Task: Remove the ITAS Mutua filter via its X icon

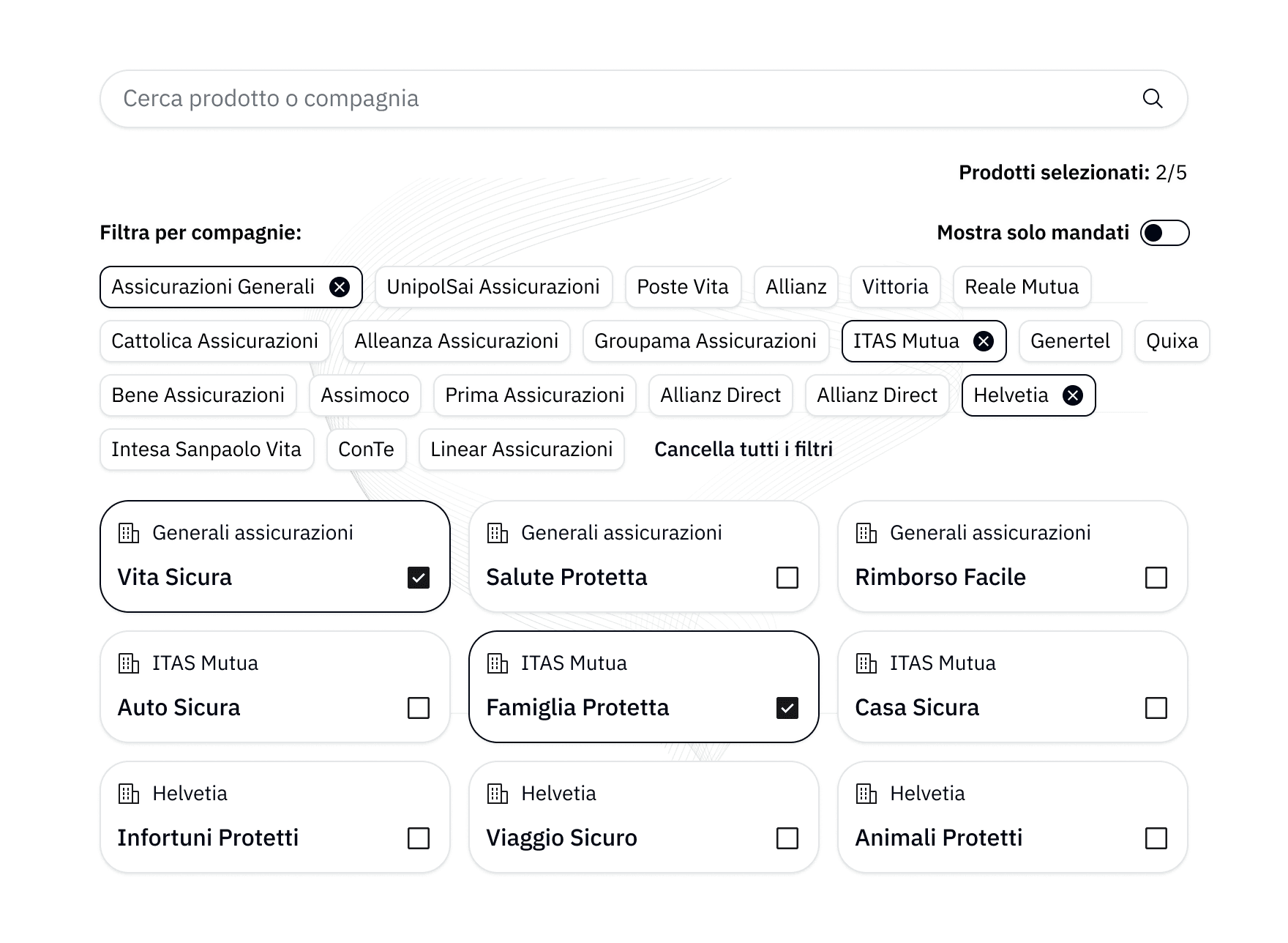Action: click(984, 341)
